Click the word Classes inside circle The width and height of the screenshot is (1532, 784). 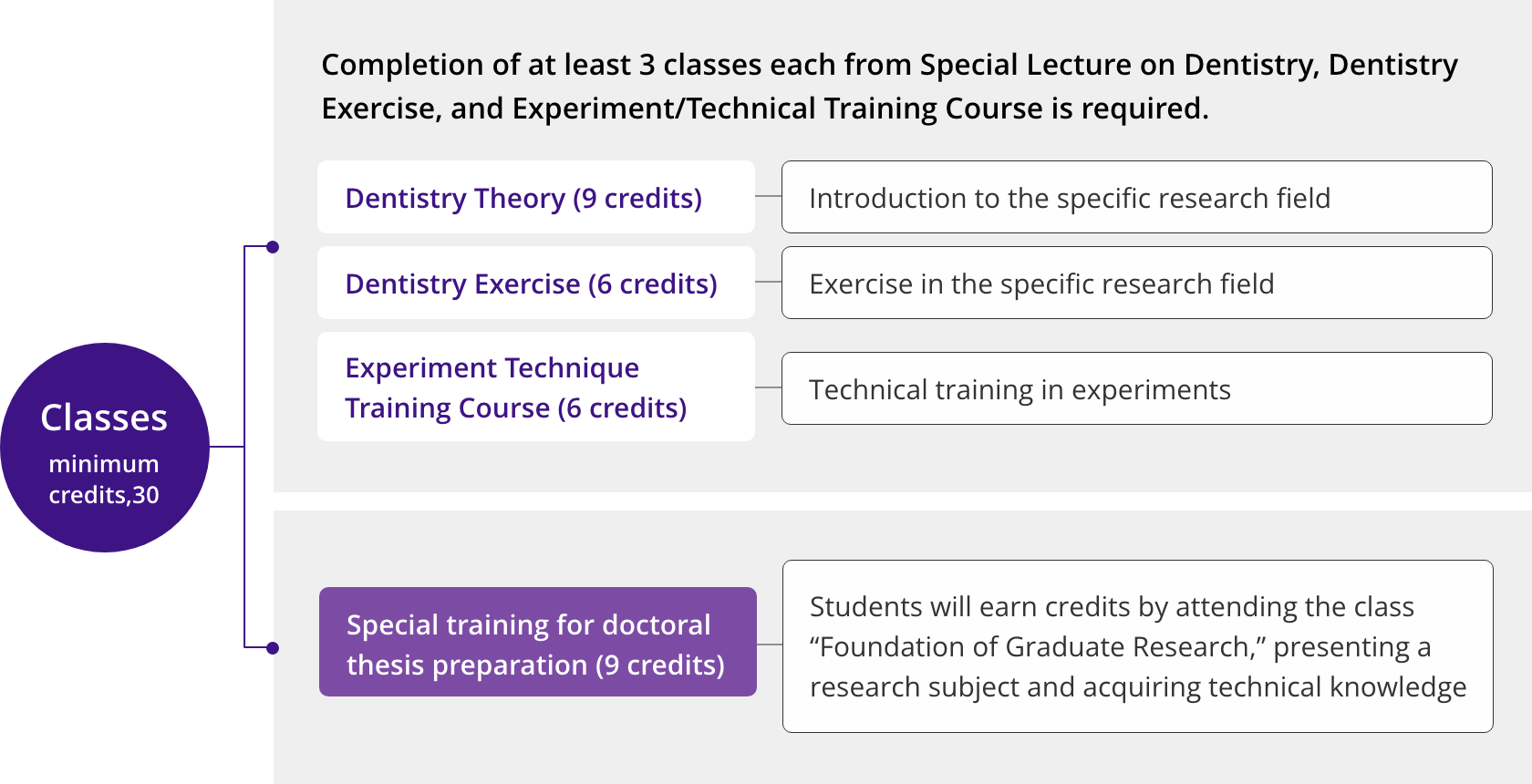coord(104,418)
